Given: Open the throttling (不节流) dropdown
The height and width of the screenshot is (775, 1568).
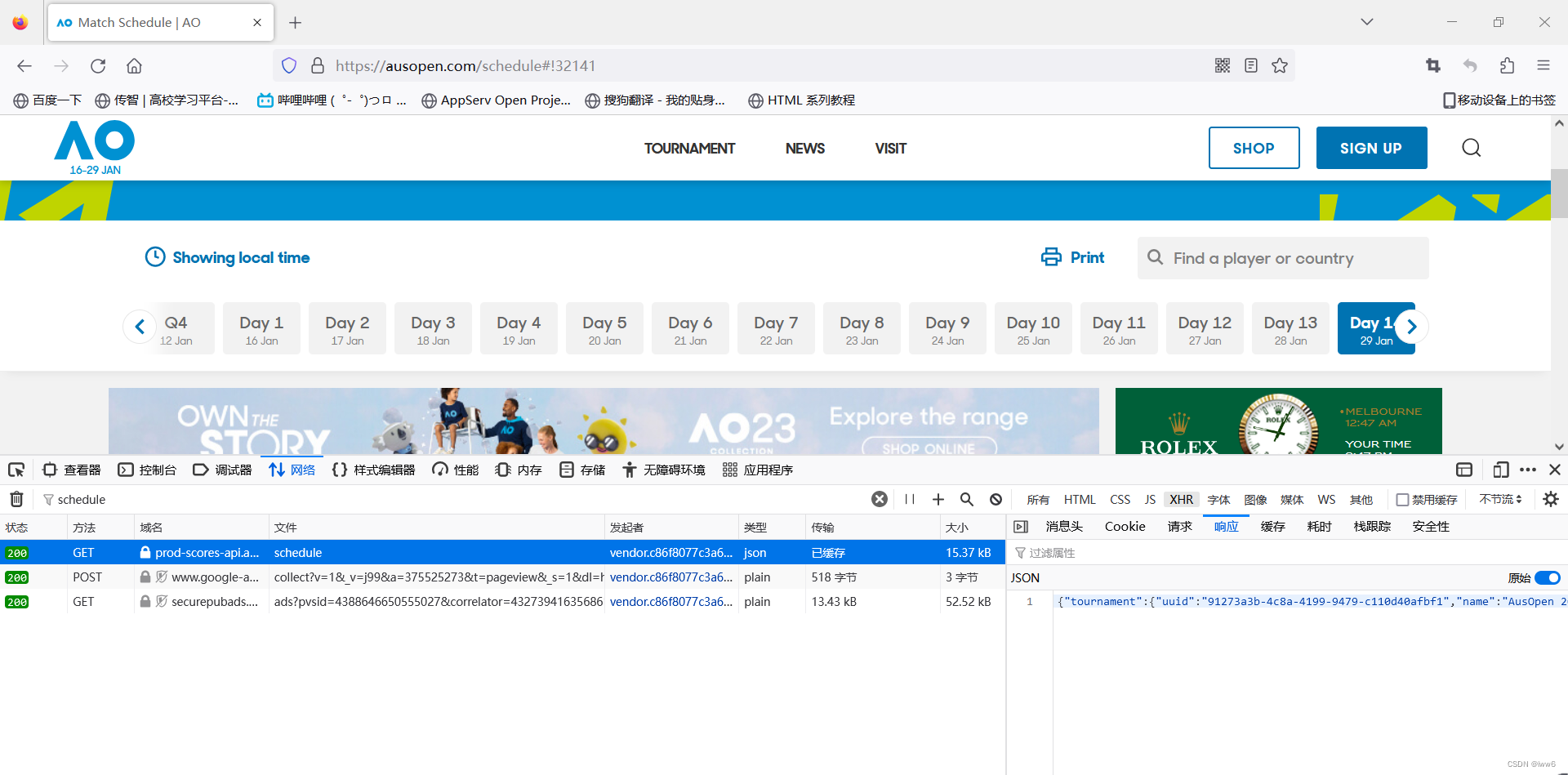Looking at the screenshot, I should [1500, 499].
